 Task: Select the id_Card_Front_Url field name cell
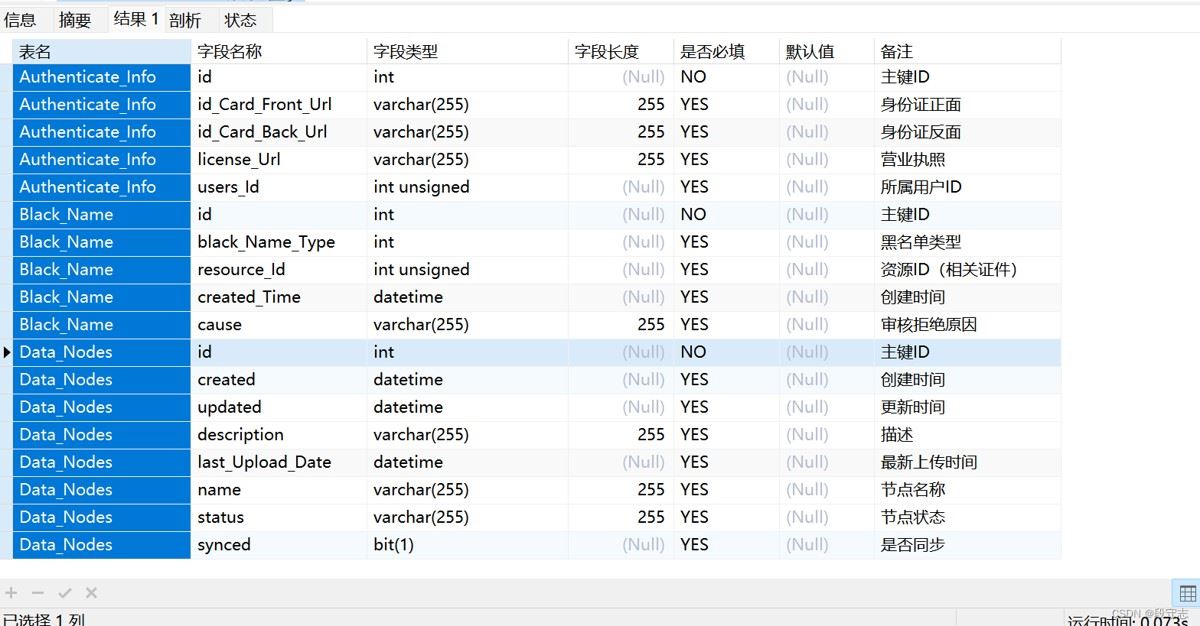[x=265, y=104]
